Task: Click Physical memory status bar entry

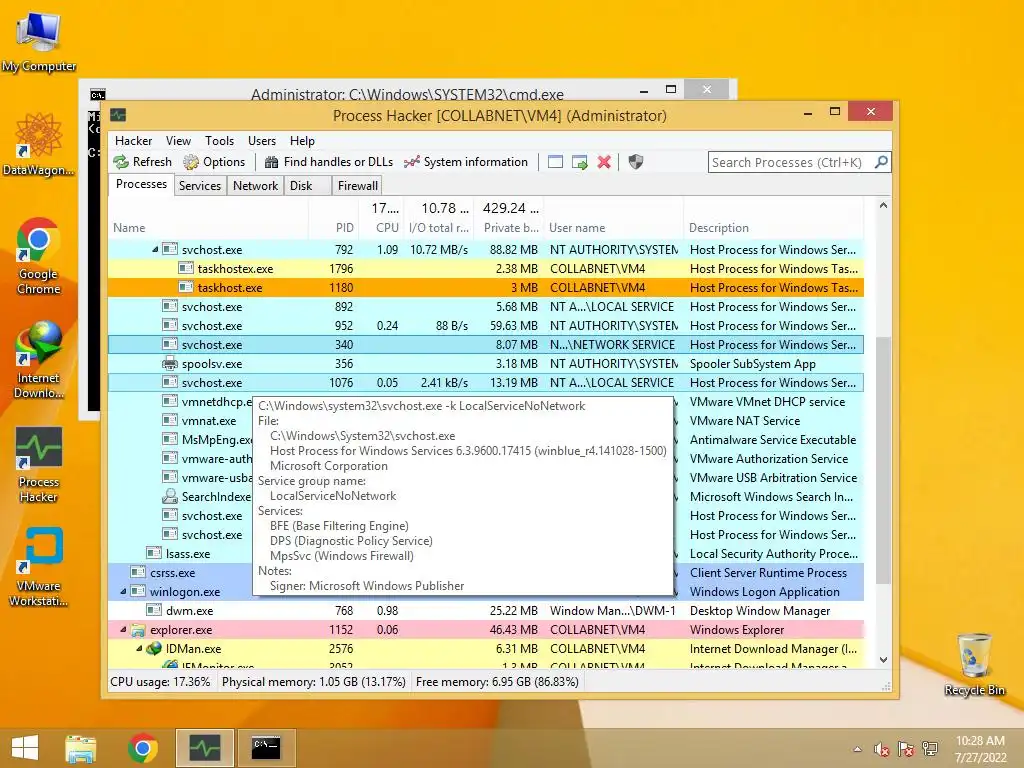Action: point(314,682)
